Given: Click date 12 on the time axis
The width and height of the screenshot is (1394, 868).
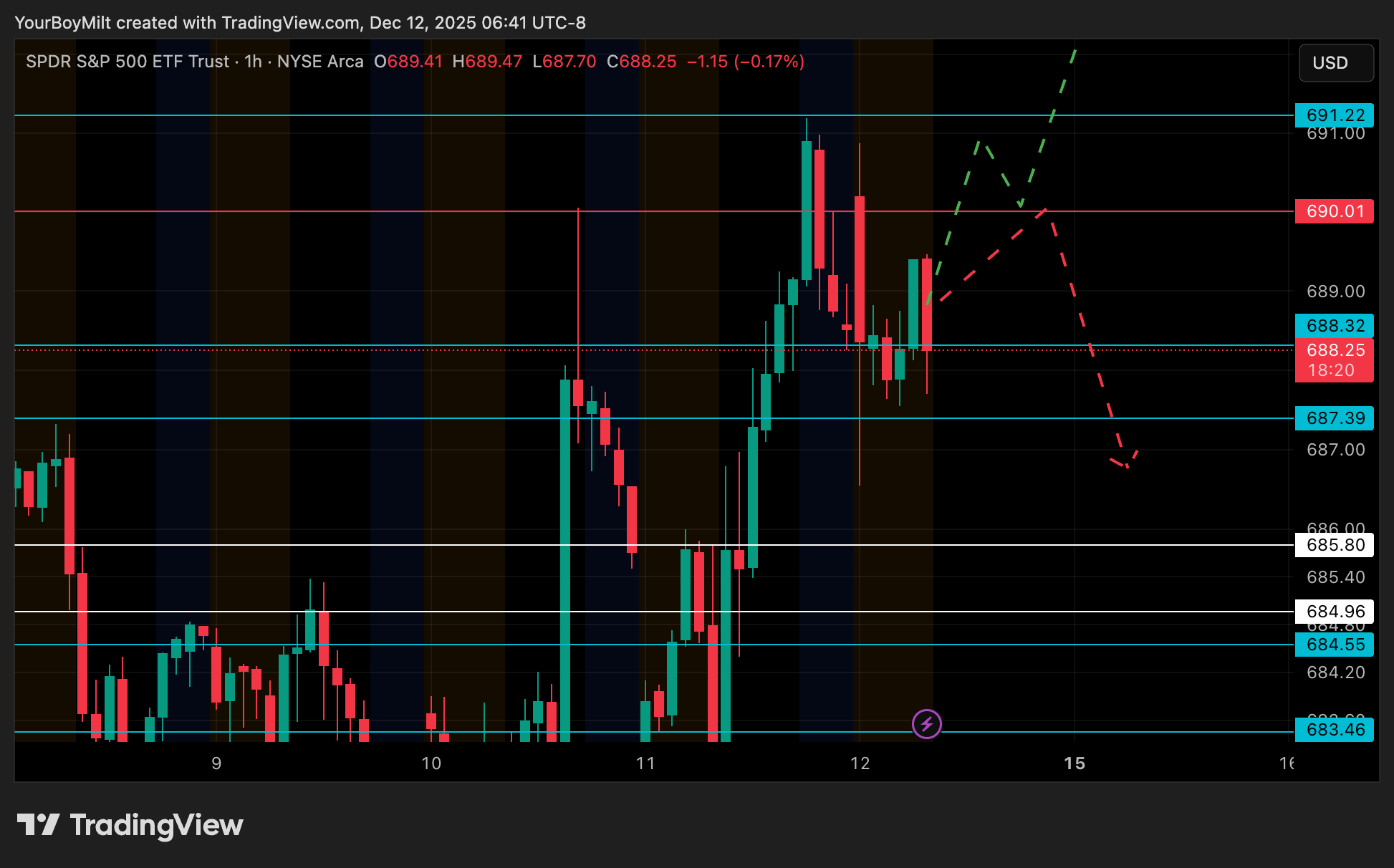Looking at the screenshot, I should tap(860, 763).
